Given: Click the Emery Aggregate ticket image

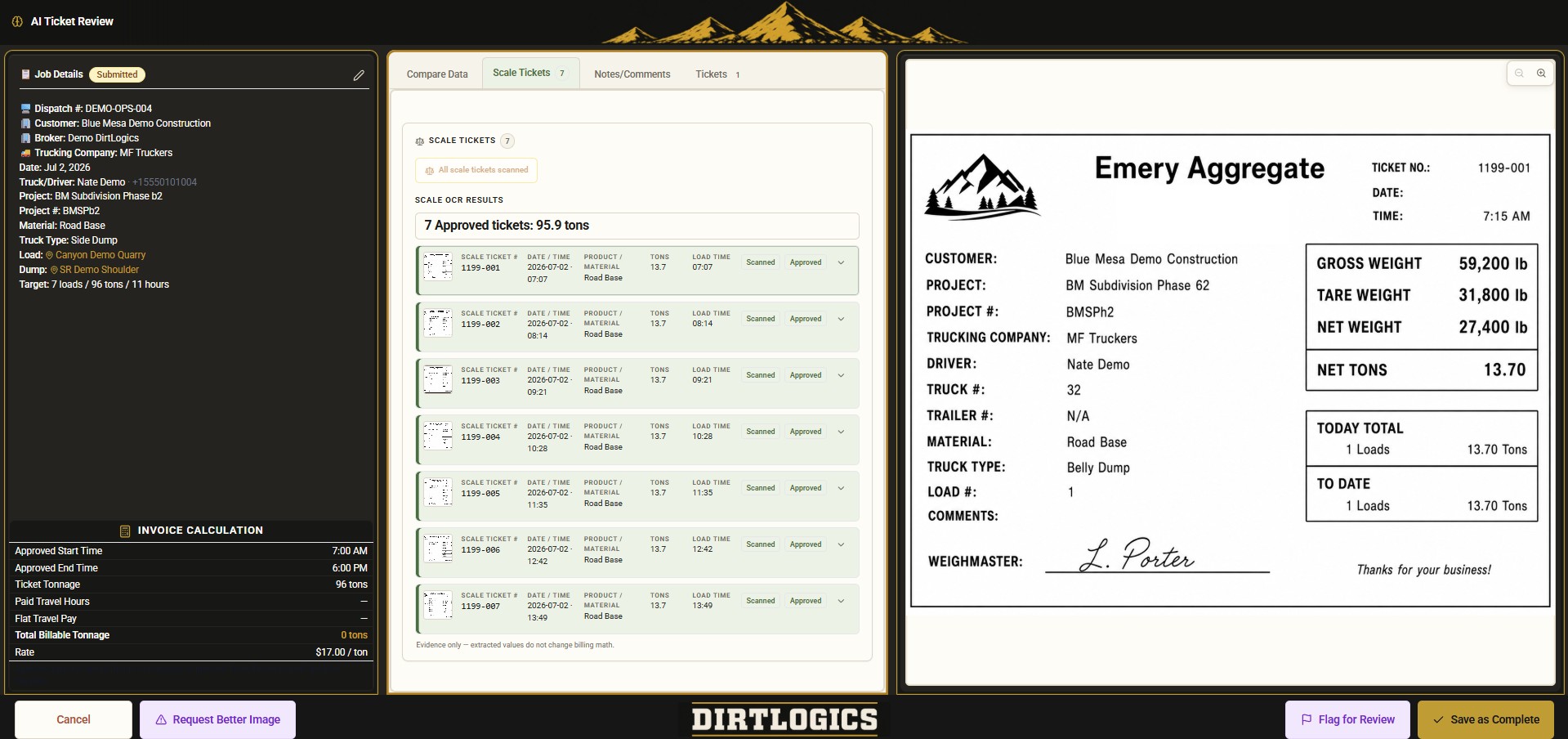Looking at the screenshot, I should 1230,370.
